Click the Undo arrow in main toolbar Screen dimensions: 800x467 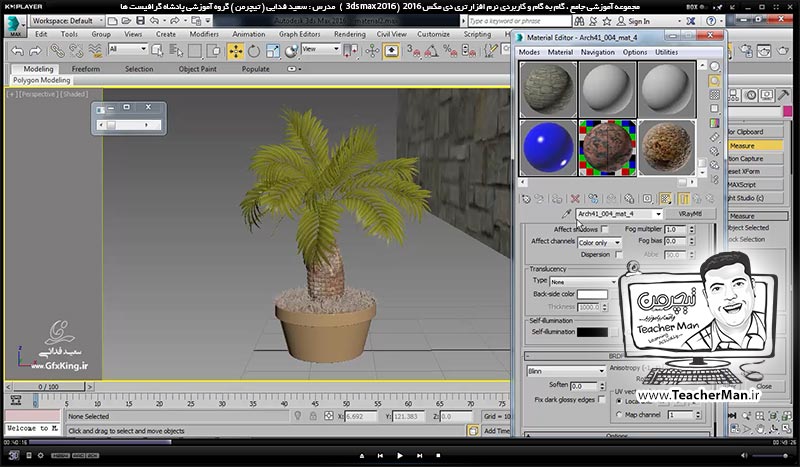17,51
